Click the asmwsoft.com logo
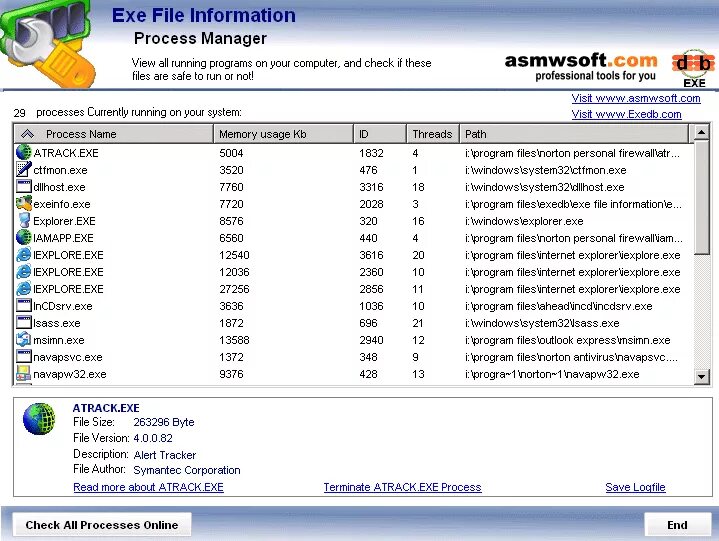 coord(581,67)
